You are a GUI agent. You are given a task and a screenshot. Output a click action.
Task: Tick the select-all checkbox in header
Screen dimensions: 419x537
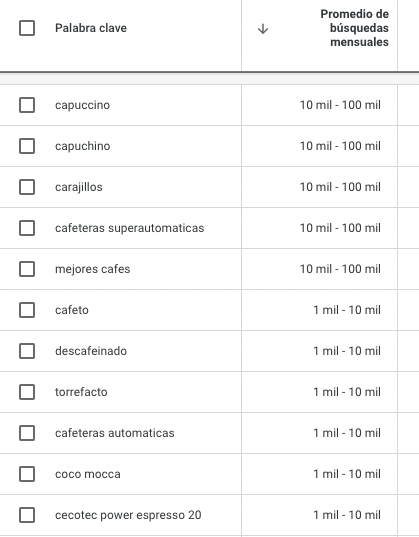click(27, 28)
